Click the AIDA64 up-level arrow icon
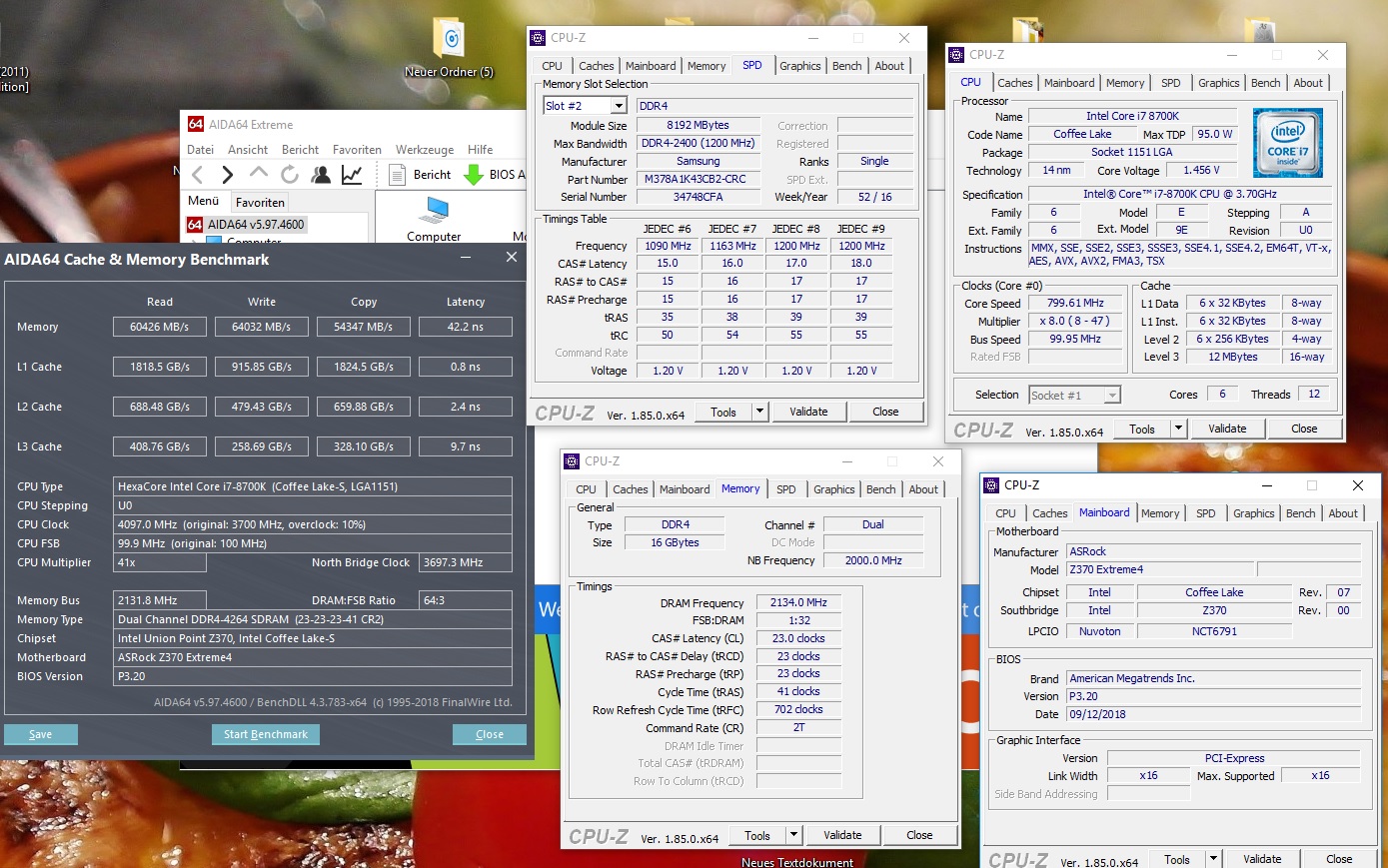1388x868 pixels. [258, 173]
